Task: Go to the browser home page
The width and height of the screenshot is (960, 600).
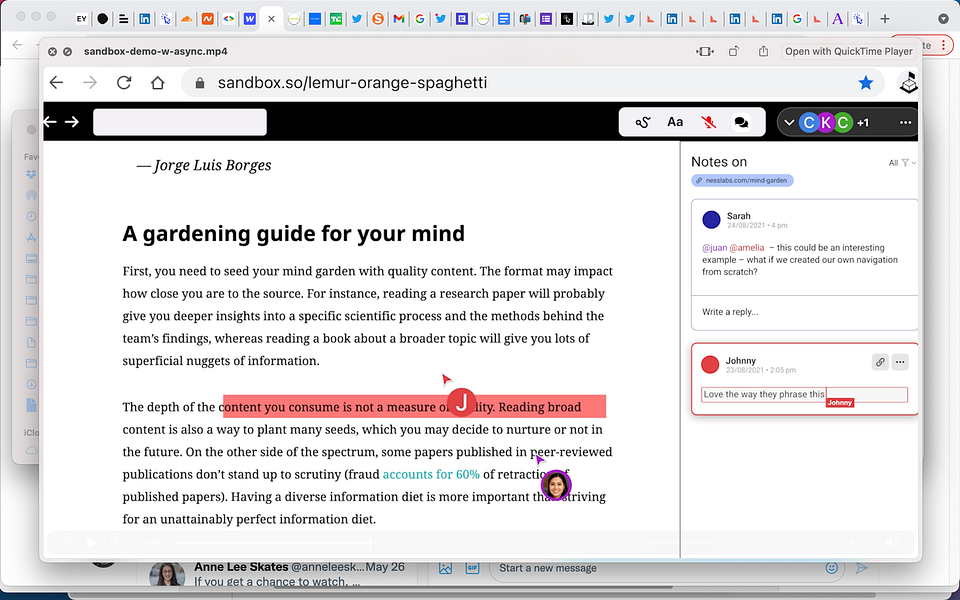Action: (157, 83)
